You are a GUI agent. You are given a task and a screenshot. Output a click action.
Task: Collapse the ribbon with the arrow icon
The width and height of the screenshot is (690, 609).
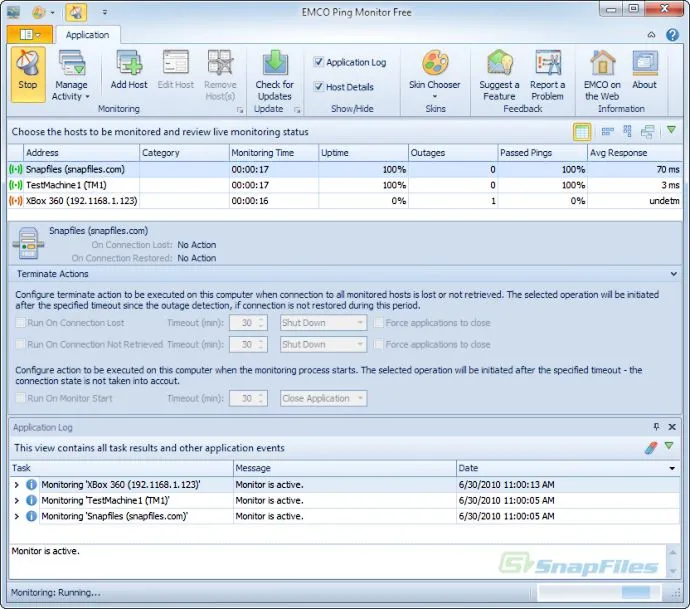[651, 35]
